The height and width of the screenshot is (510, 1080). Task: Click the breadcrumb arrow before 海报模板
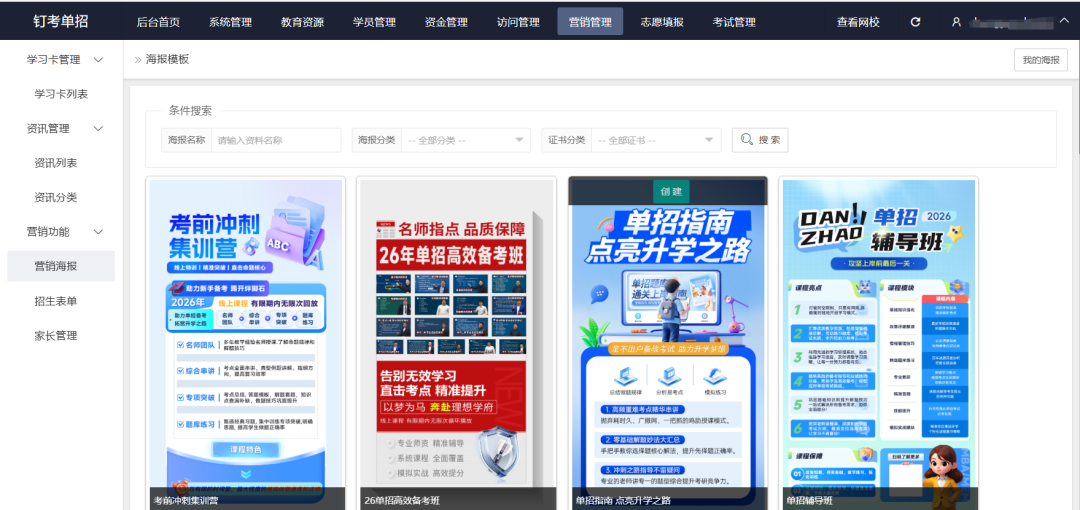coord(138,60)
